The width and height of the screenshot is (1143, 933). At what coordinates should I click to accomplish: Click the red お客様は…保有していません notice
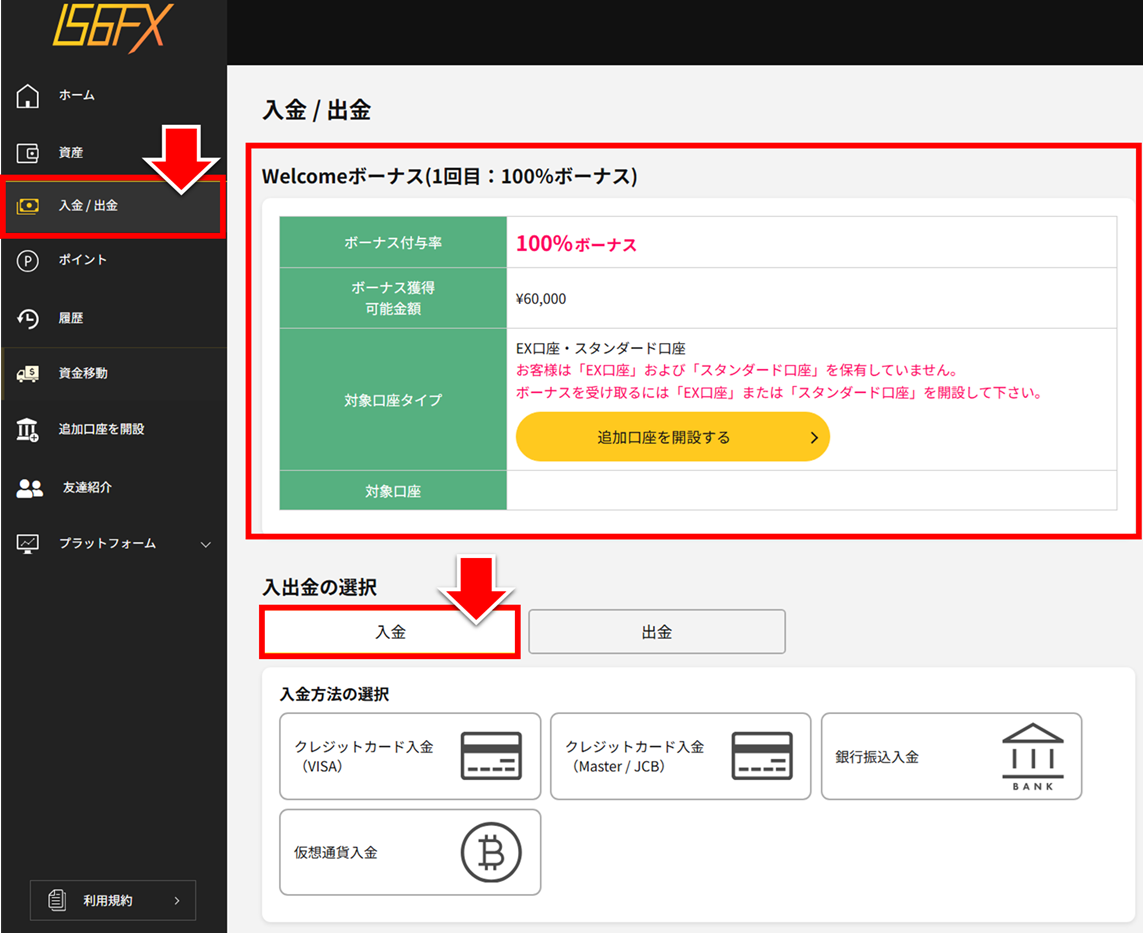tap(737, 370)
